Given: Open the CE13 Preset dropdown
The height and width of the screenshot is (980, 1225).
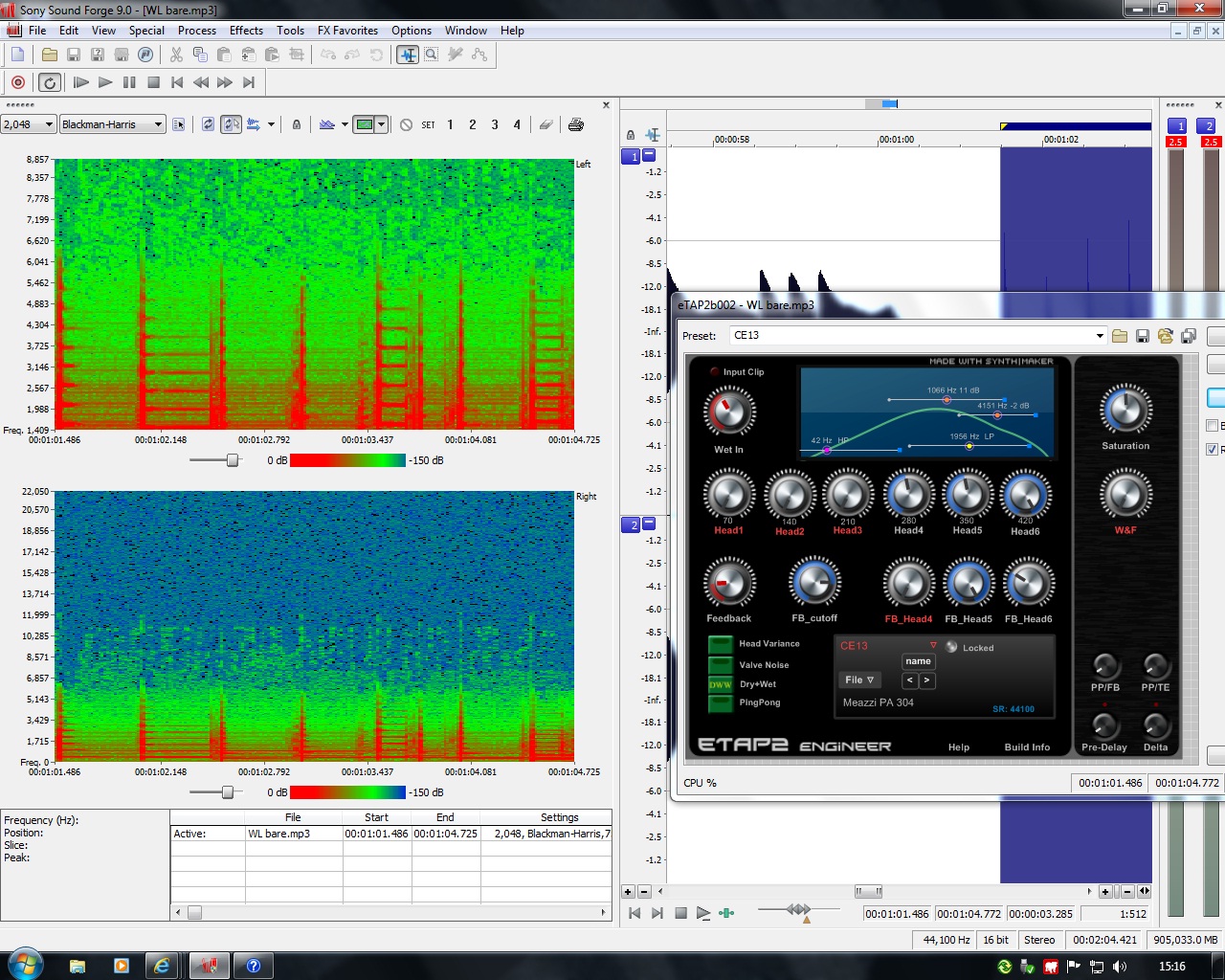Looking at the screenshot, I should click(x=1100, y=336).
